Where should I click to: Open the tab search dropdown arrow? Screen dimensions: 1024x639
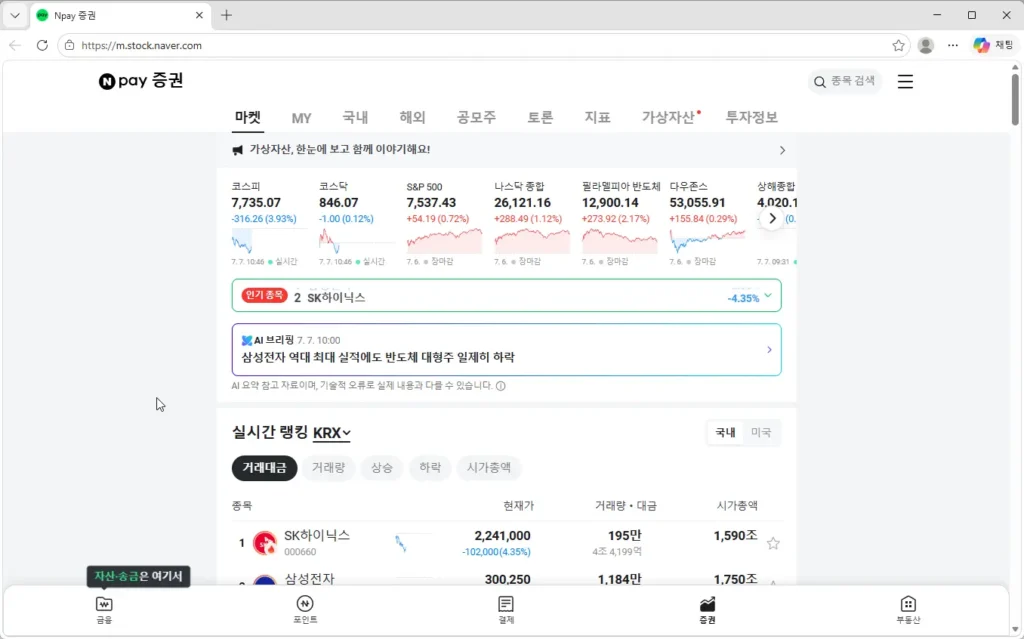(15, 15)
